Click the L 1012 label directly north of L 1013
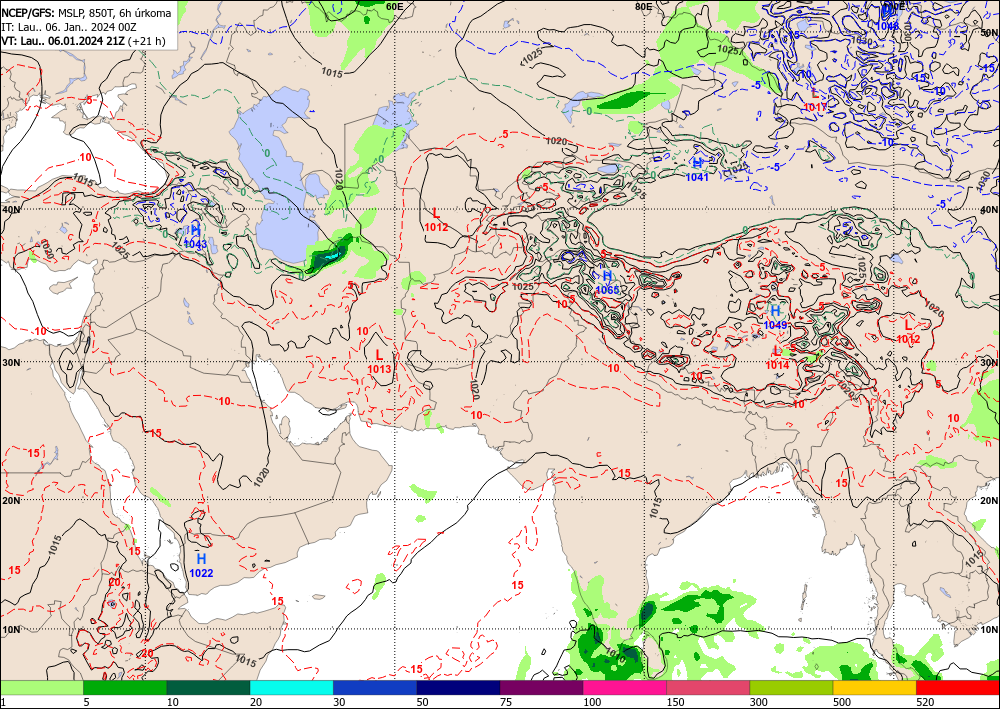 (x=436, y=220)
